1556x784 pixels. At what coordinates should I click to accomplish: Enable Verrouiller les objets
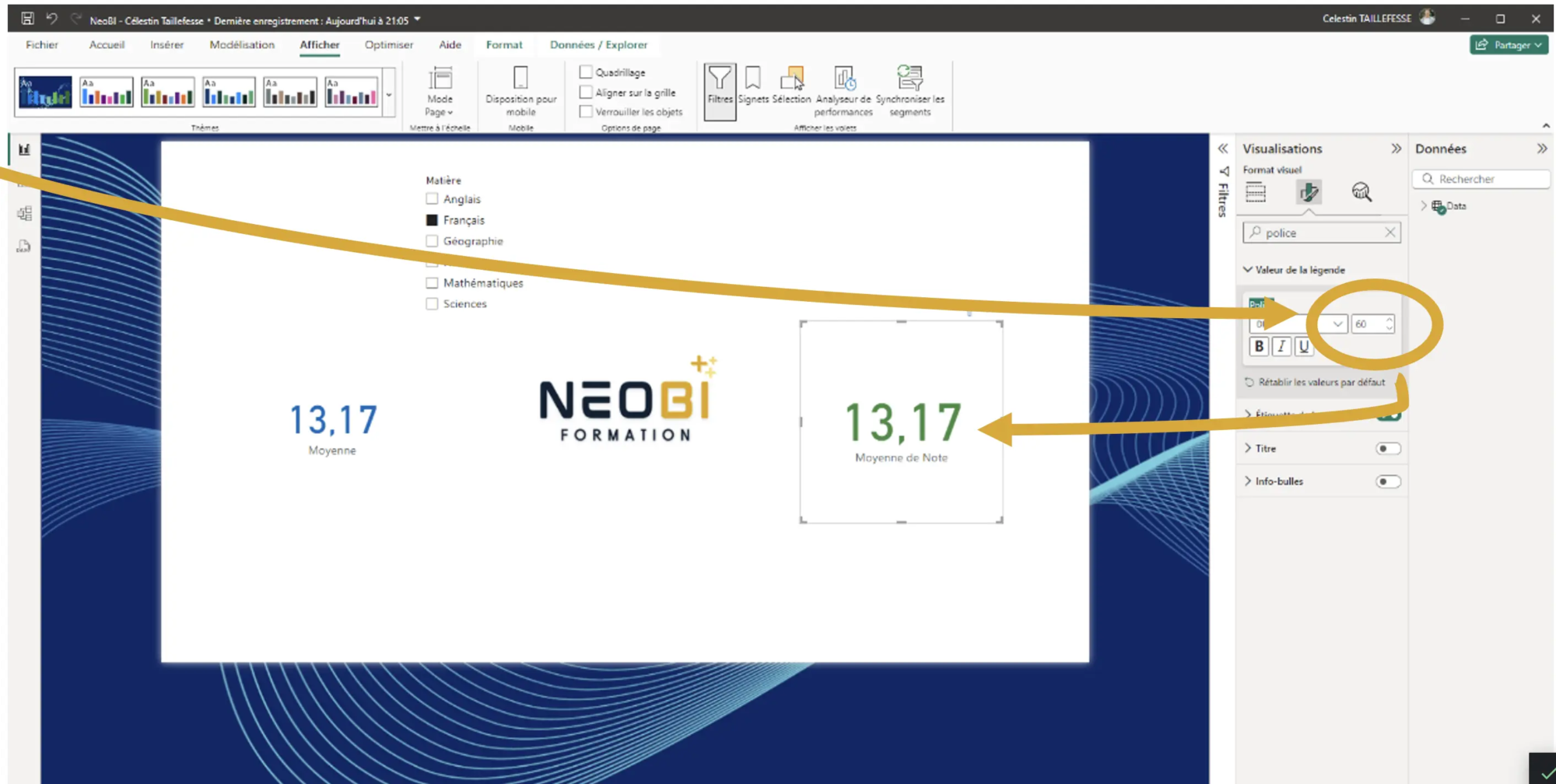(x=586, y=111)
